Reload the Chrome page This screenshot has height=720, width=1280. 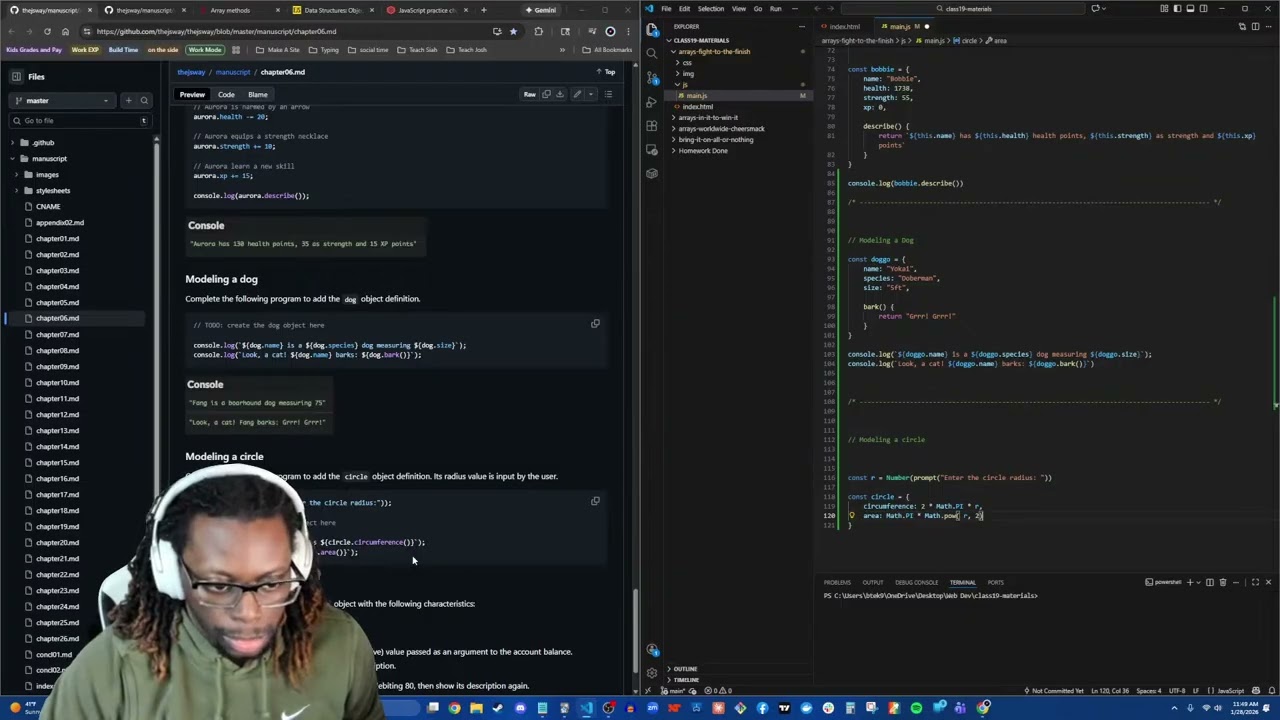tap(47, 31)
